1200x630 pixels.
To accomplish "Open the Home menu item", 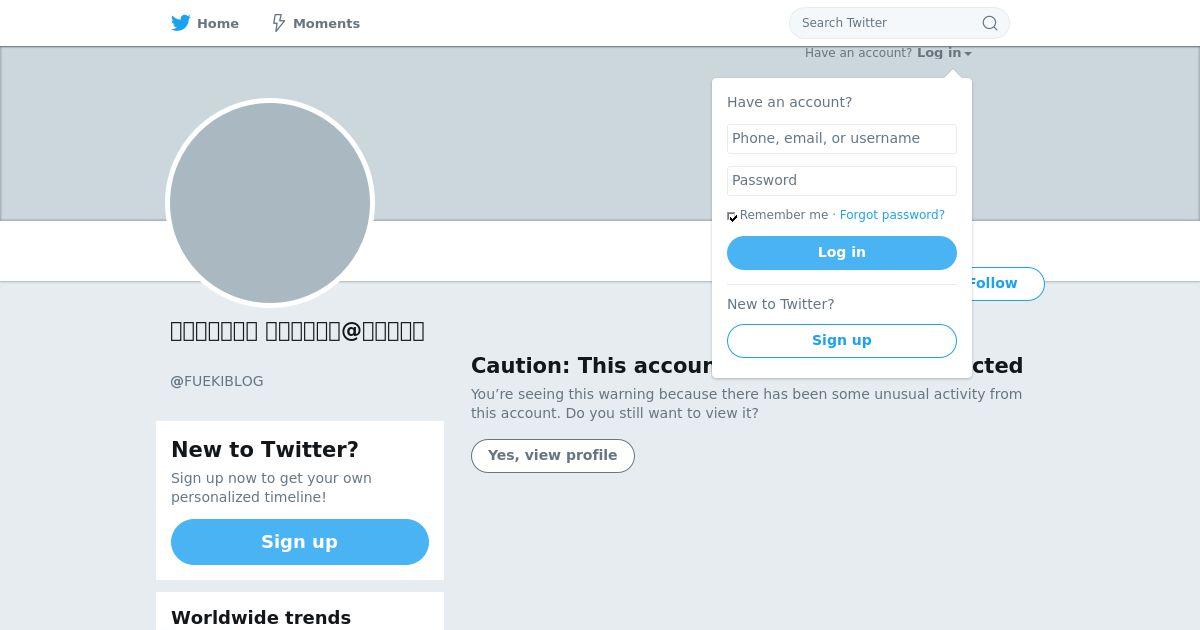I will click(x=205, y=23).
